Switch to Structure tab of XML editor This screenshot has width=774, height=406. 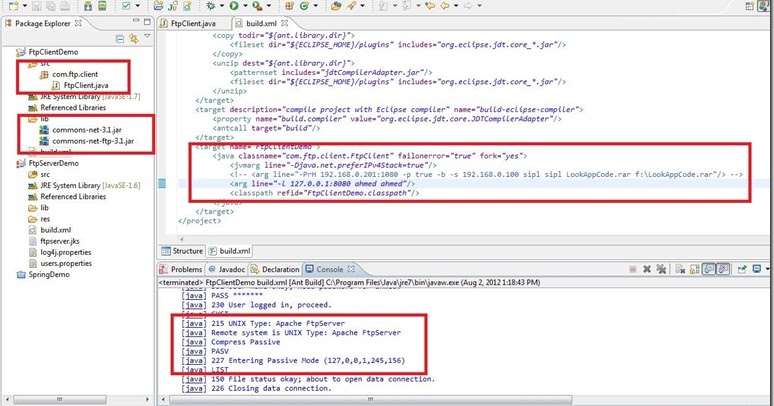(187, 250)
